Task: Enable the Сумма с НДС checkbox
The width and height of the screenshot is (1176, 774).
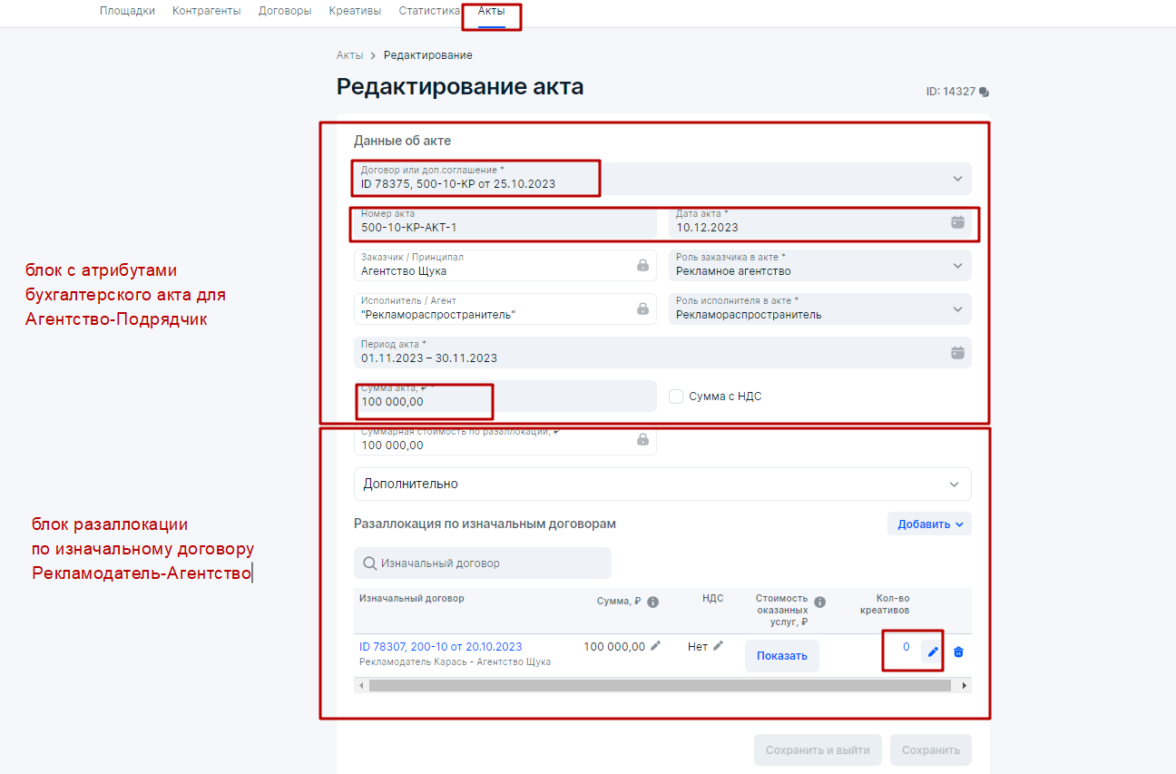Action: [x=676, y=396]
